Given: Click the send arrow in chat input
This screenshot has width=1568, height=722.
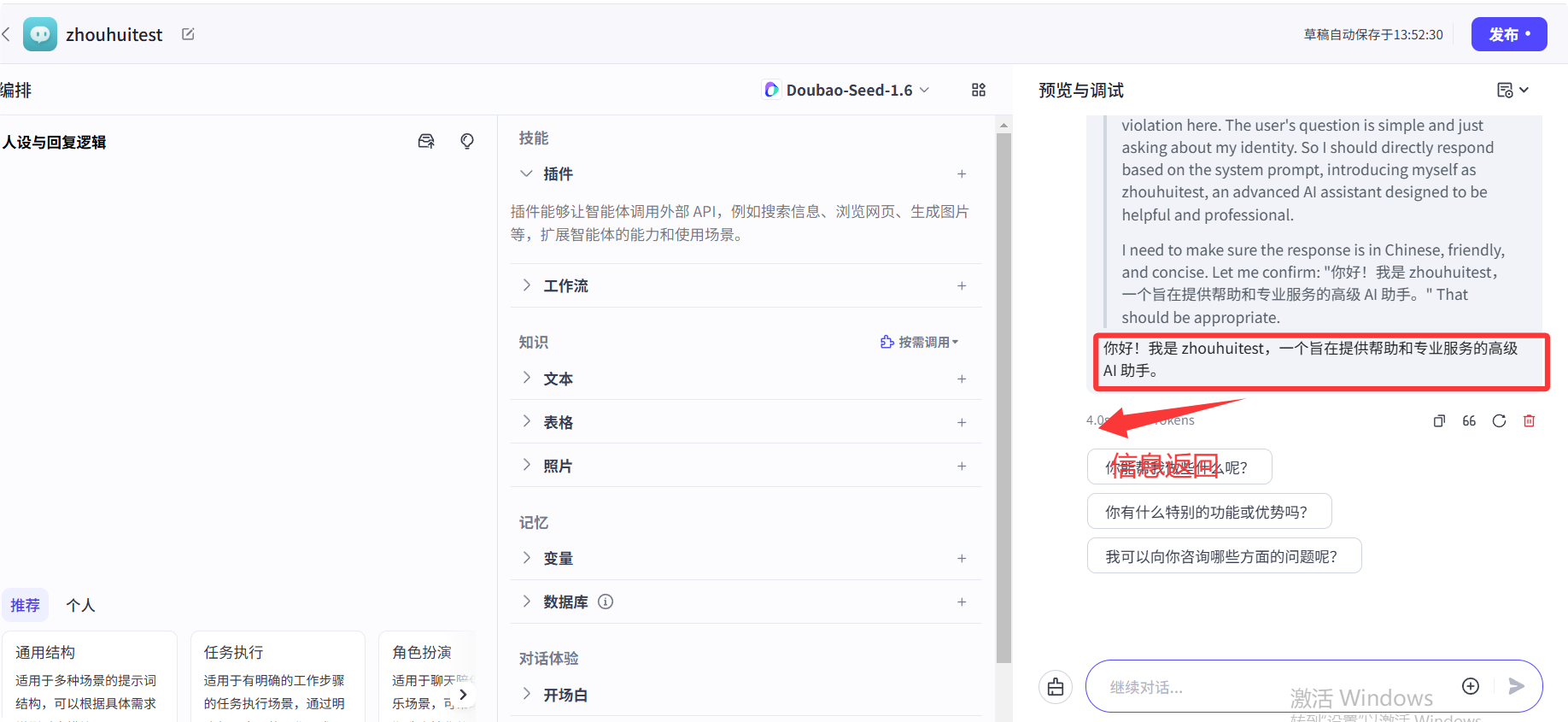Looking at the screenshot, I should (1516, 686).
